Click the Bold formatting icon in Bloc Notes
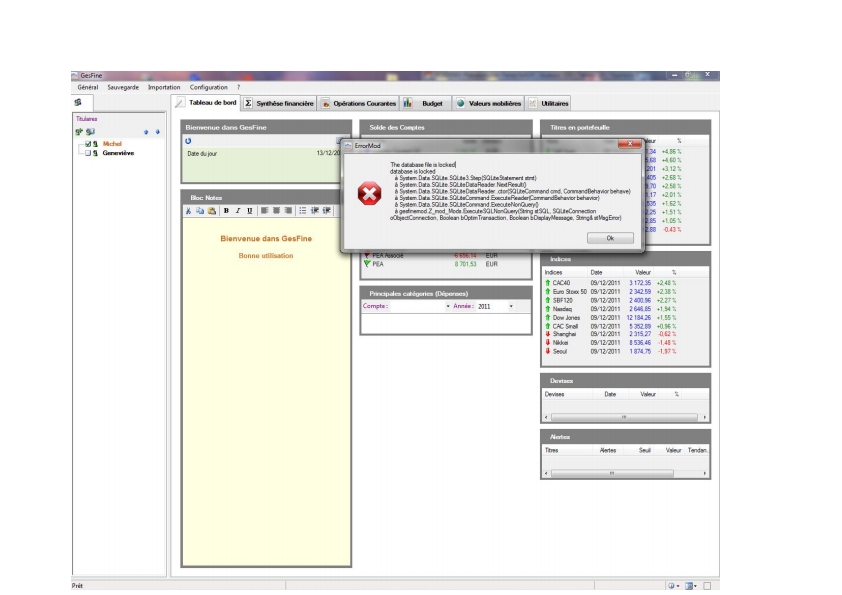This screenshot has height=595, width=842. (226, 211)
